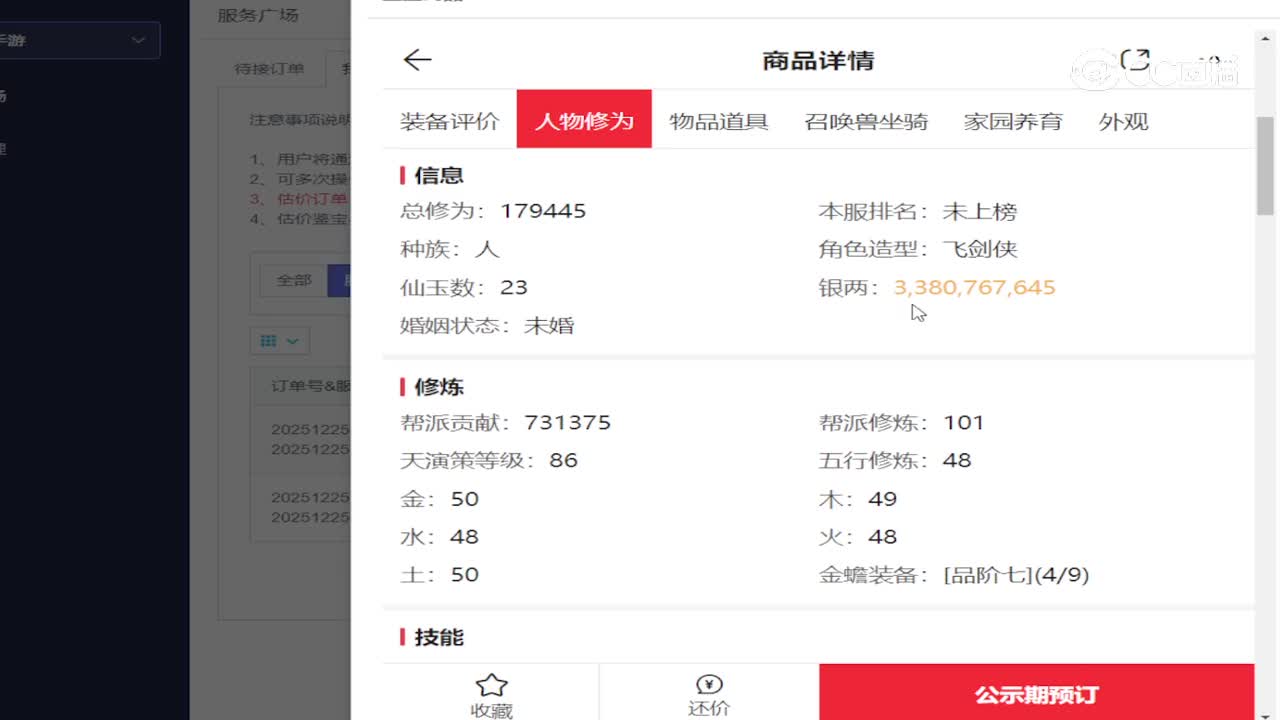
Task: Click the 技能 section heading
Action: click(x=439, y=637)
